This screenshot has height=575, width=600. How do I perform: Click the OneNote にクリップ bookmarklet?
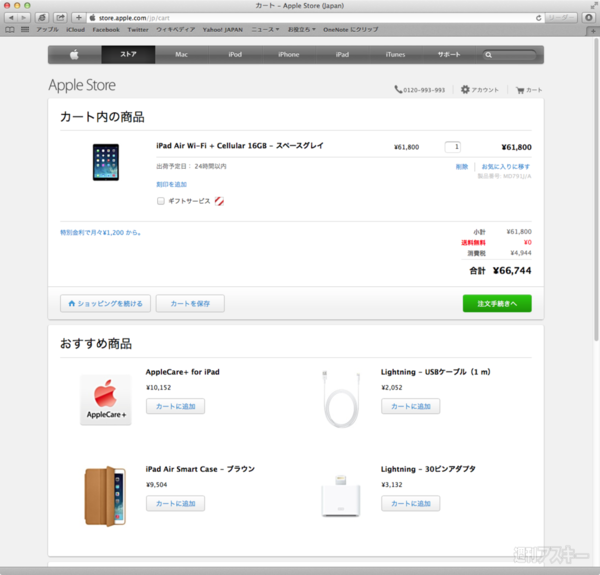click(x=351, y=29)
